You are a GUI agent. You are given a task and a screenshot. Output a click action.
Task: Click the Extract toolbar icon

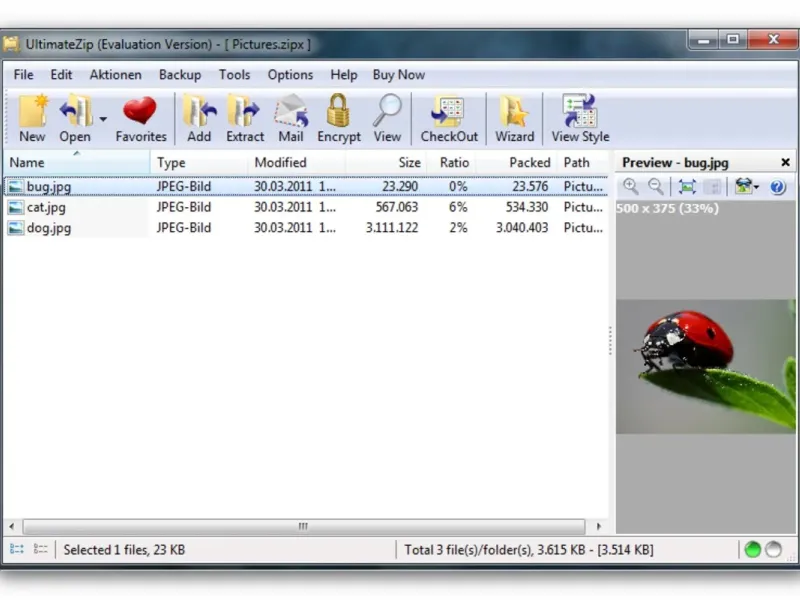point(244,110)
